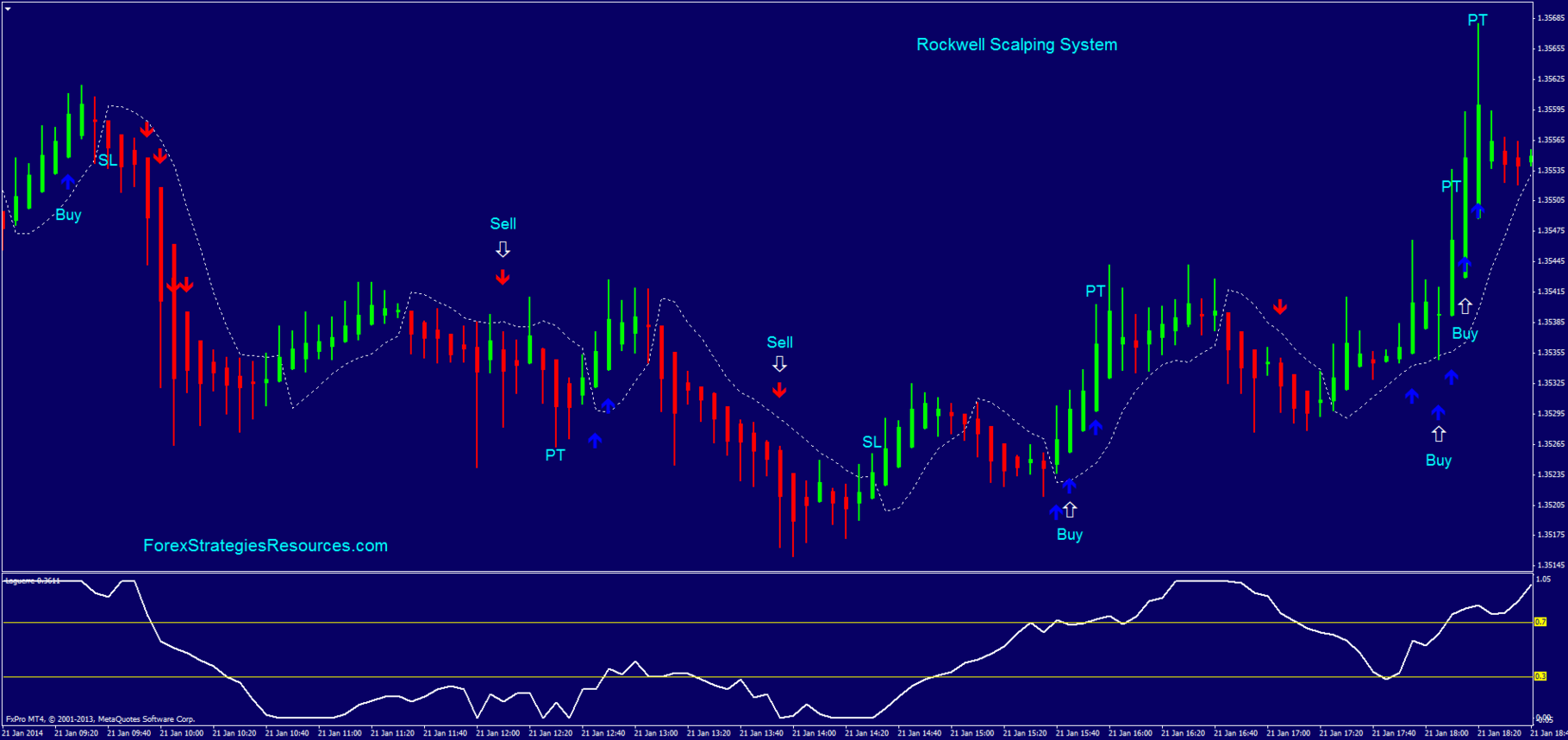Click price 1.35625 on the price axis
Image resolution: width=1568 pixels, height=740 pixels.
coord(1551,78)
